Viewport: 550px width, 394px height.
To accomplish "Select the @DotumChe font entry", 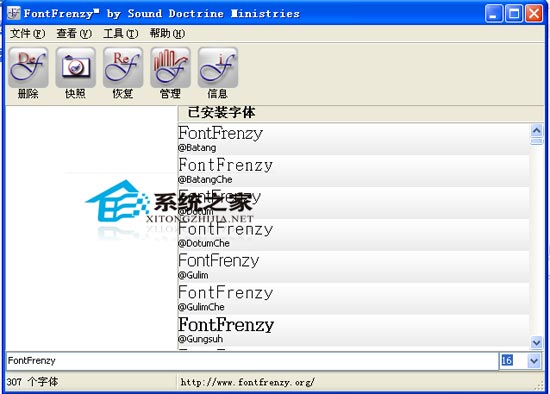I will 354,235.
